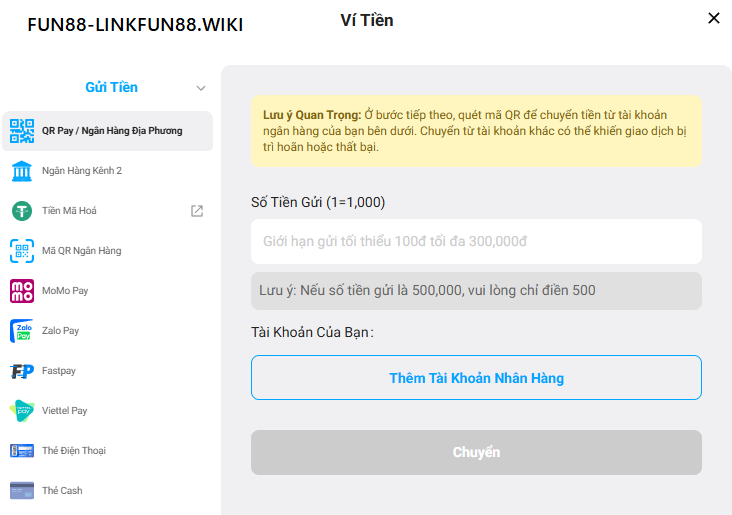Click the Thẻ Điện Thoại card icon
This screenshot has width=732, height=515.
click(22, 451)
